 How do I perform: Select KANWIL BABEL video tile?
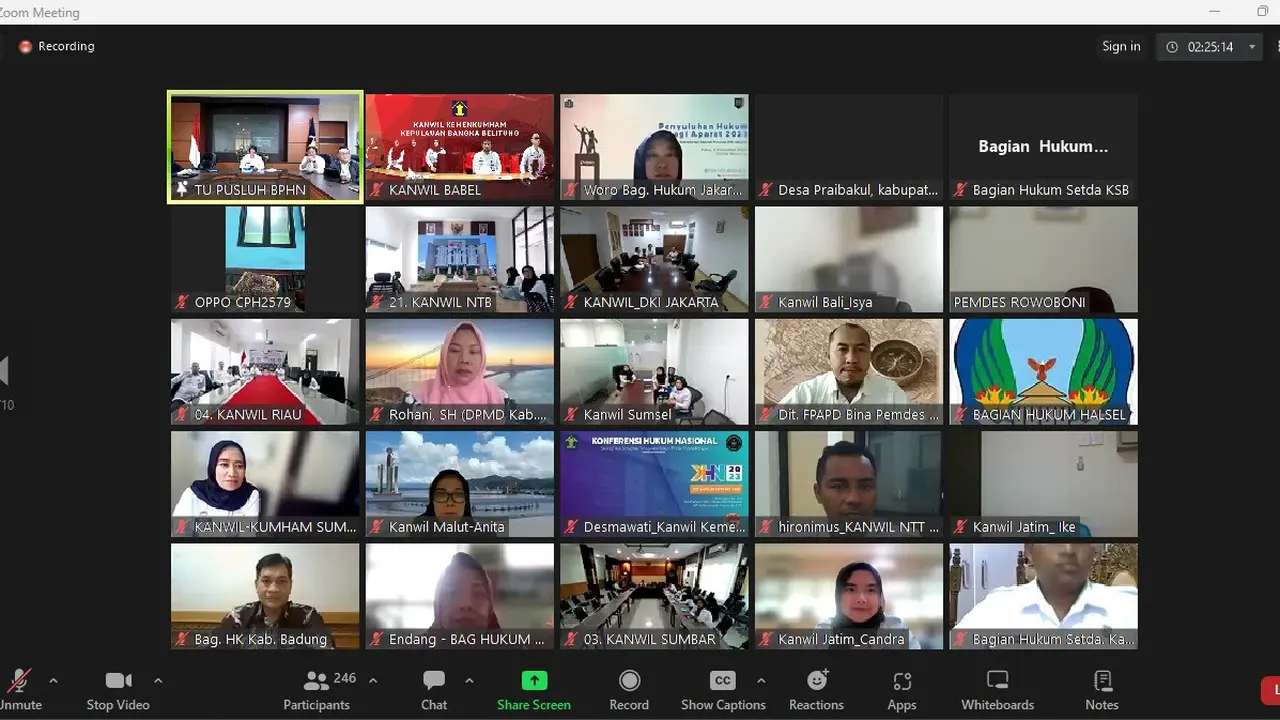(x=460, y=147)
